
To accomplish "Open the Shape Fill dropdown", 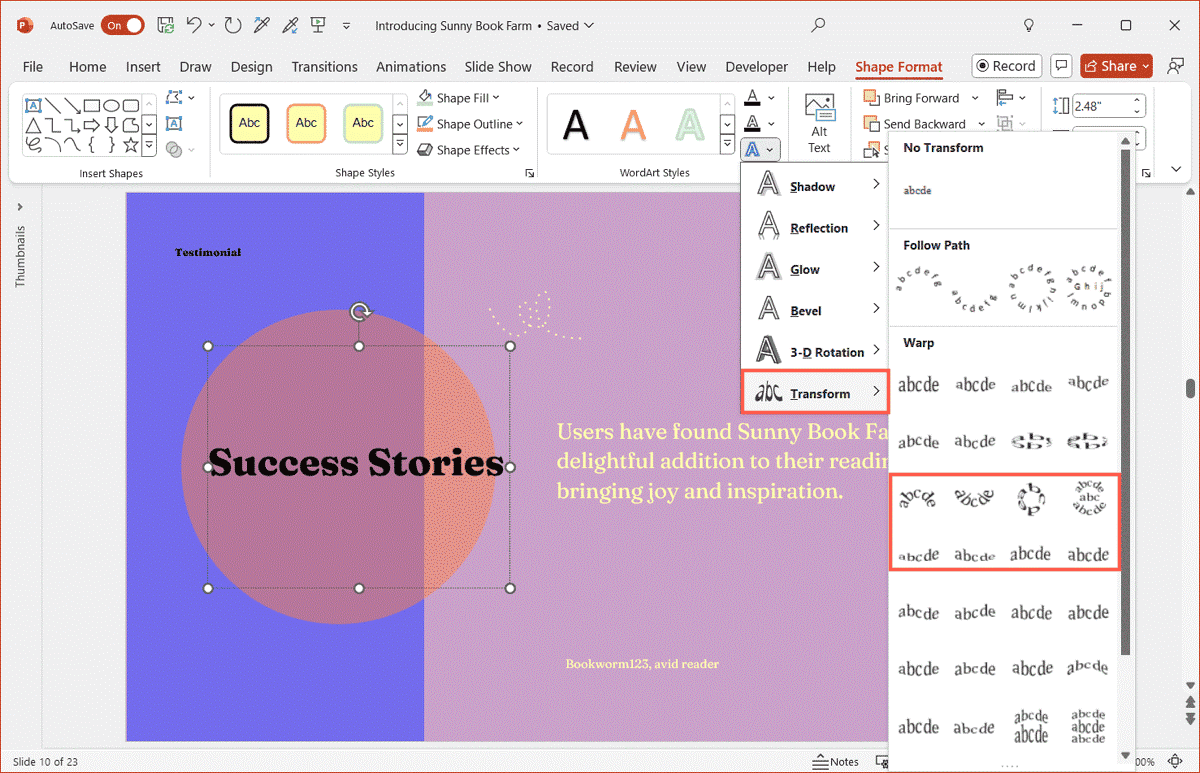I will coord(459,98).
